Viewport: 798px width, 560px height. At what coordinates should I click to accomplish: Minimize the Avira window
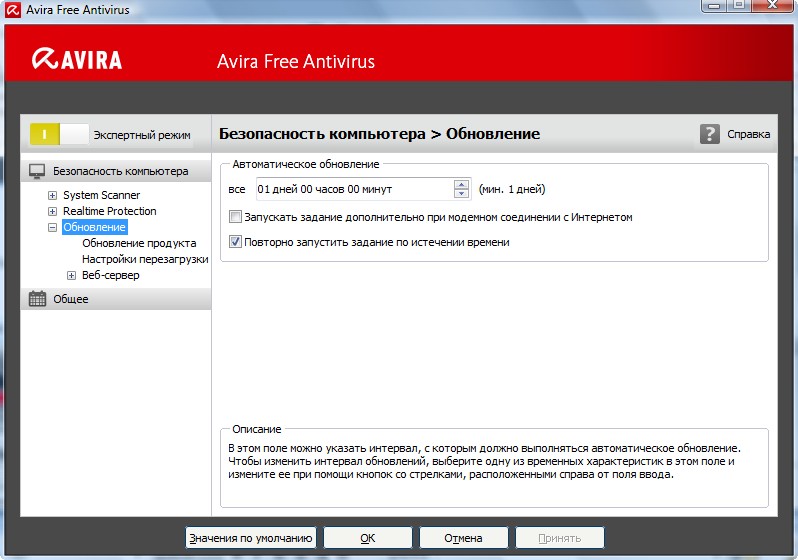click(714, 5)
